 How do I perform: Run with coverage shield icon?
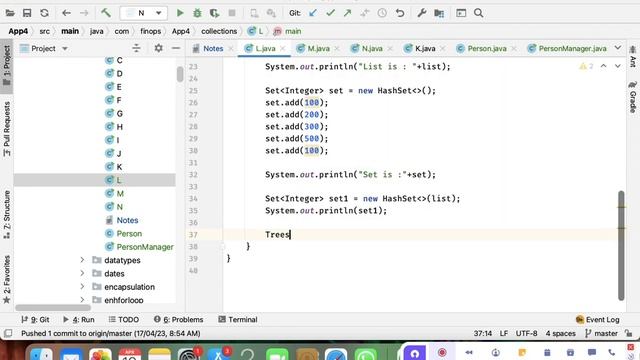click(x=214, y=13)
